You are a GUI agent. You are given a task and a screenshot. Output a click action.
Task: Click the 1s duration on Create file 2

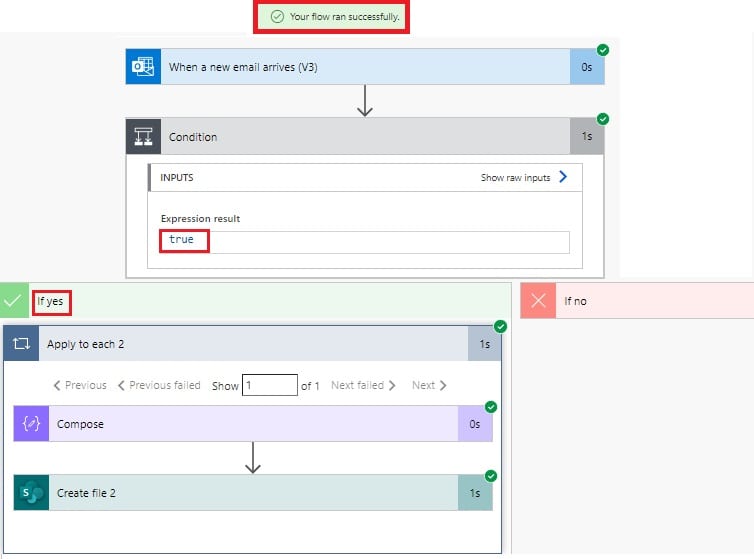coord(475,493)
